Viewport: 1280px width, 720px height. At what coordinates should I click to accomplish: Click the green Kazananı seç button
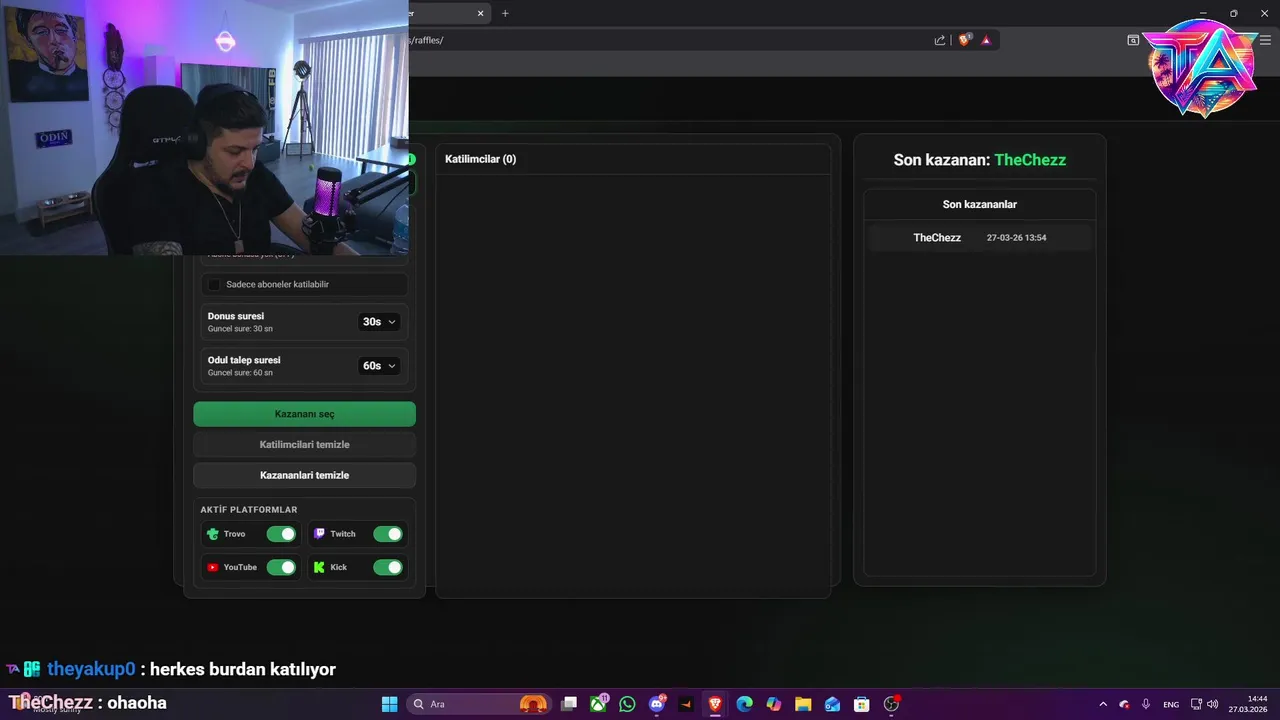pos(304,414)
